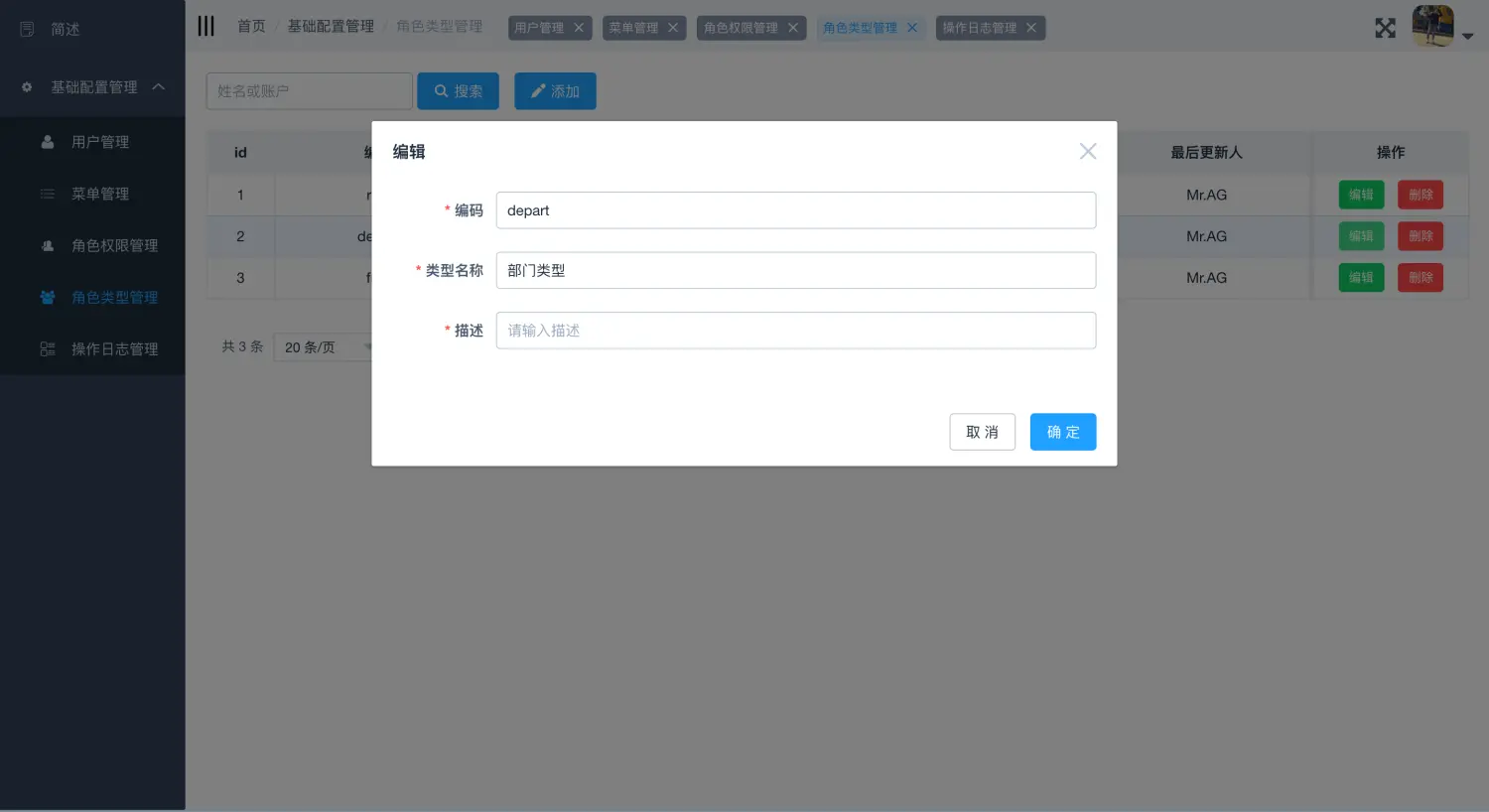Click the 共 3 条 total count text
The image size is (1489, 812).
(x=242, y=346)
